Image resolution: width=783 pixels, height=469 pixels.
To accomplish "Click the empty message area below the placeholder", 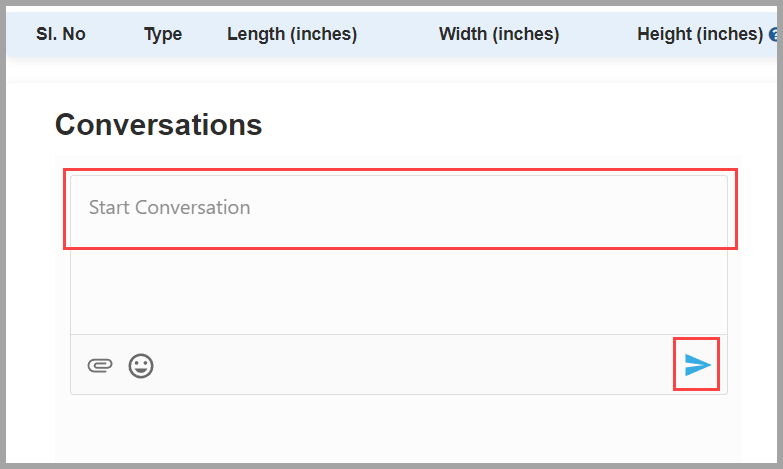I will (x=399, y=290).
